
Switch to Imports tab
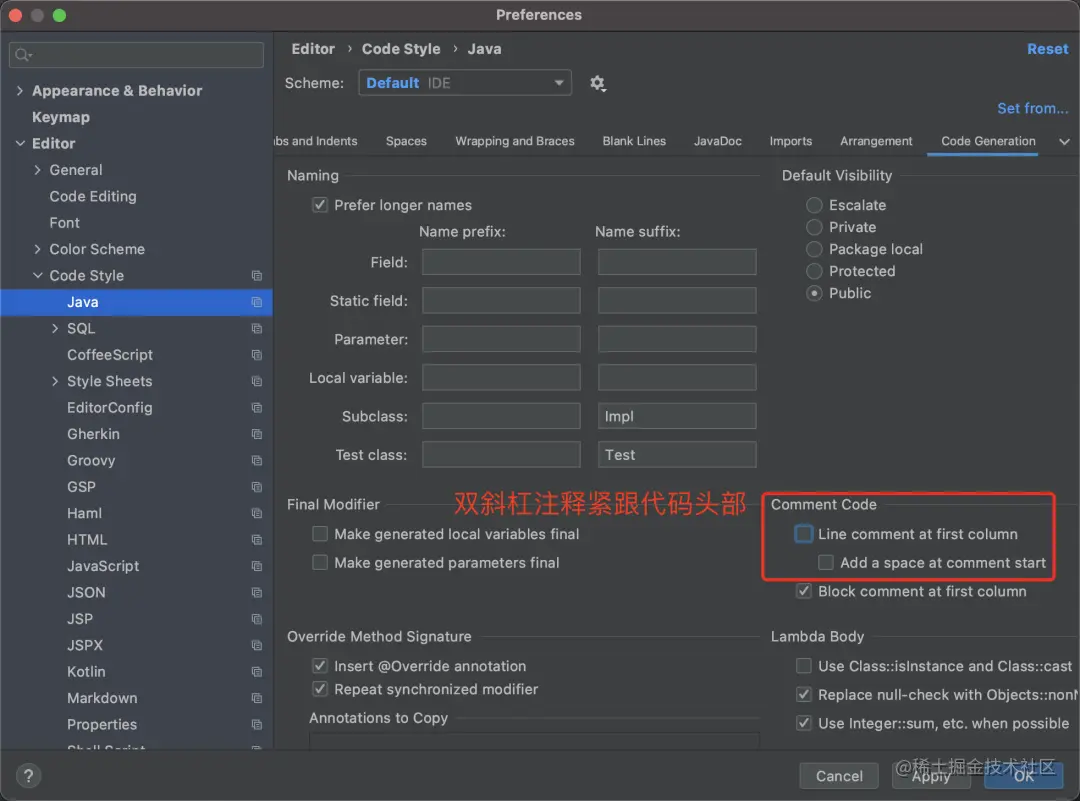(791, 141)
